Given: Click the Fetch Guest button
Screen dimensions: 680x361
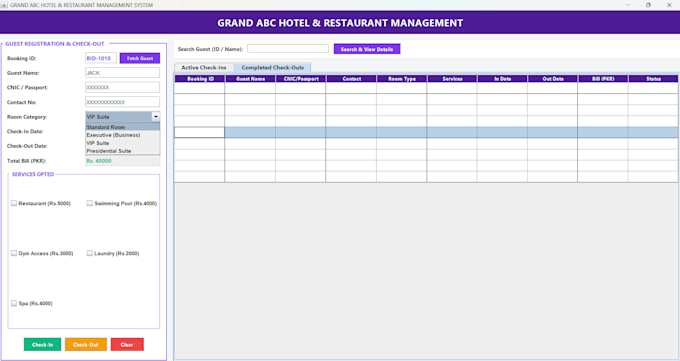Looking at the screenshot, I should pyautogui.click(x=140, y=58).
